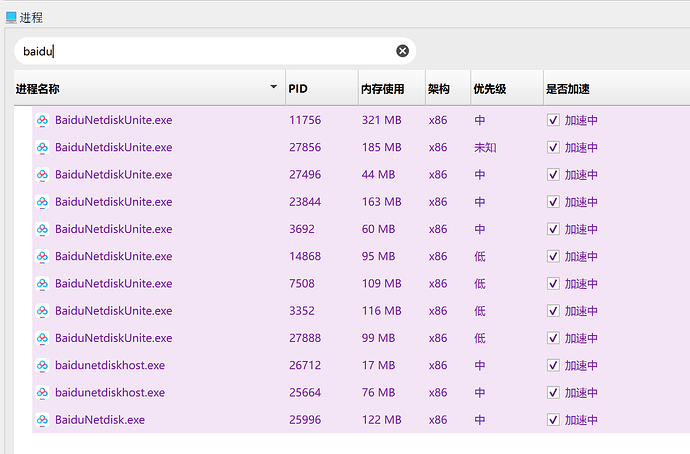Click the 109 MB memory value

coord(382,284)
